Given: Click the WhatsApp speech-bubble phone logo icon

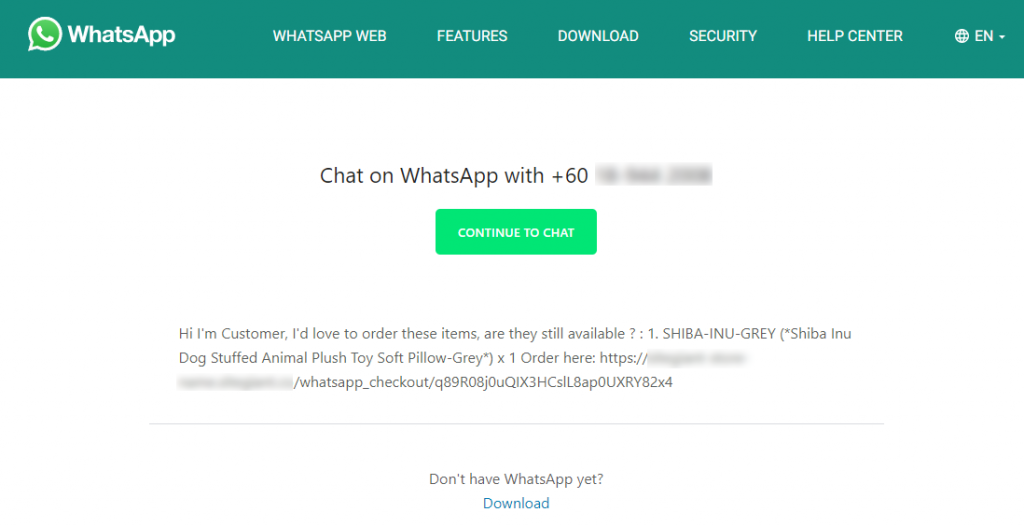Looking at the screenshot, I should (45, 34).
